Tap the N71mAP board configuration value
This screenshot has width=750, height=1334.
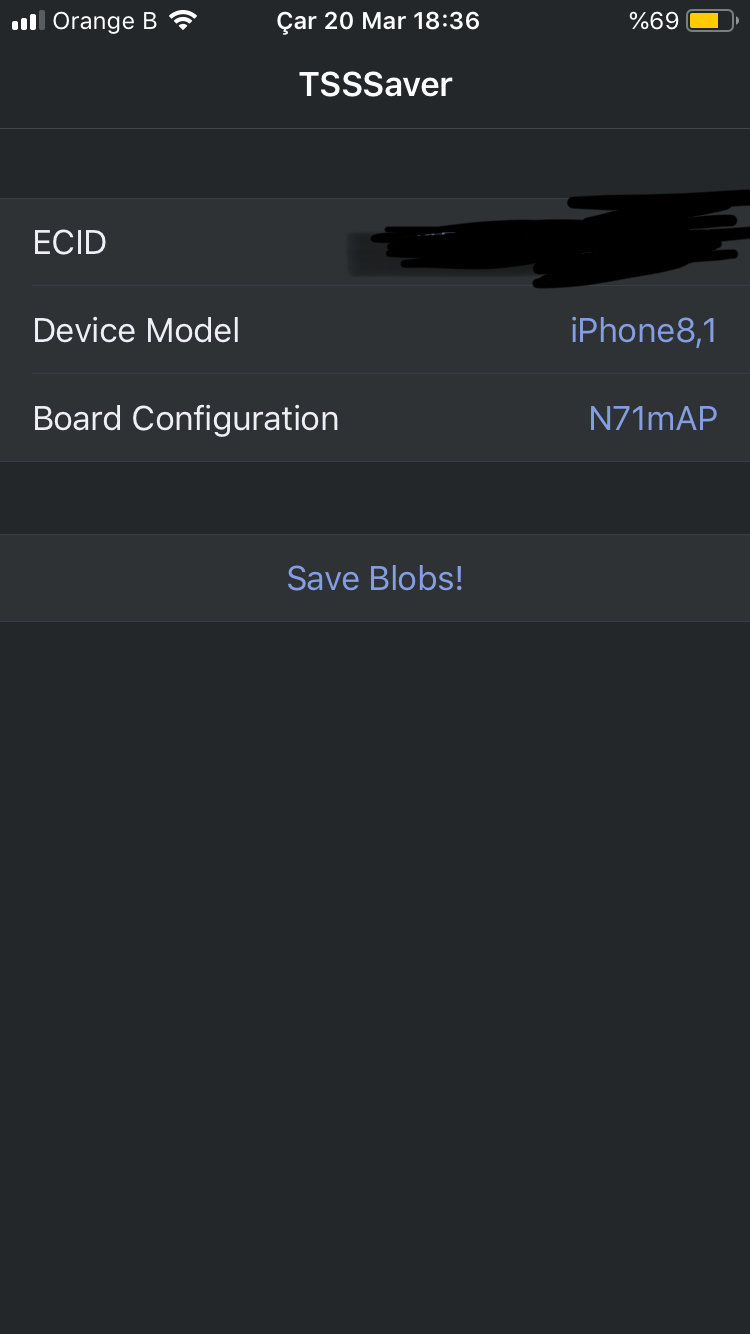(653, 418)
